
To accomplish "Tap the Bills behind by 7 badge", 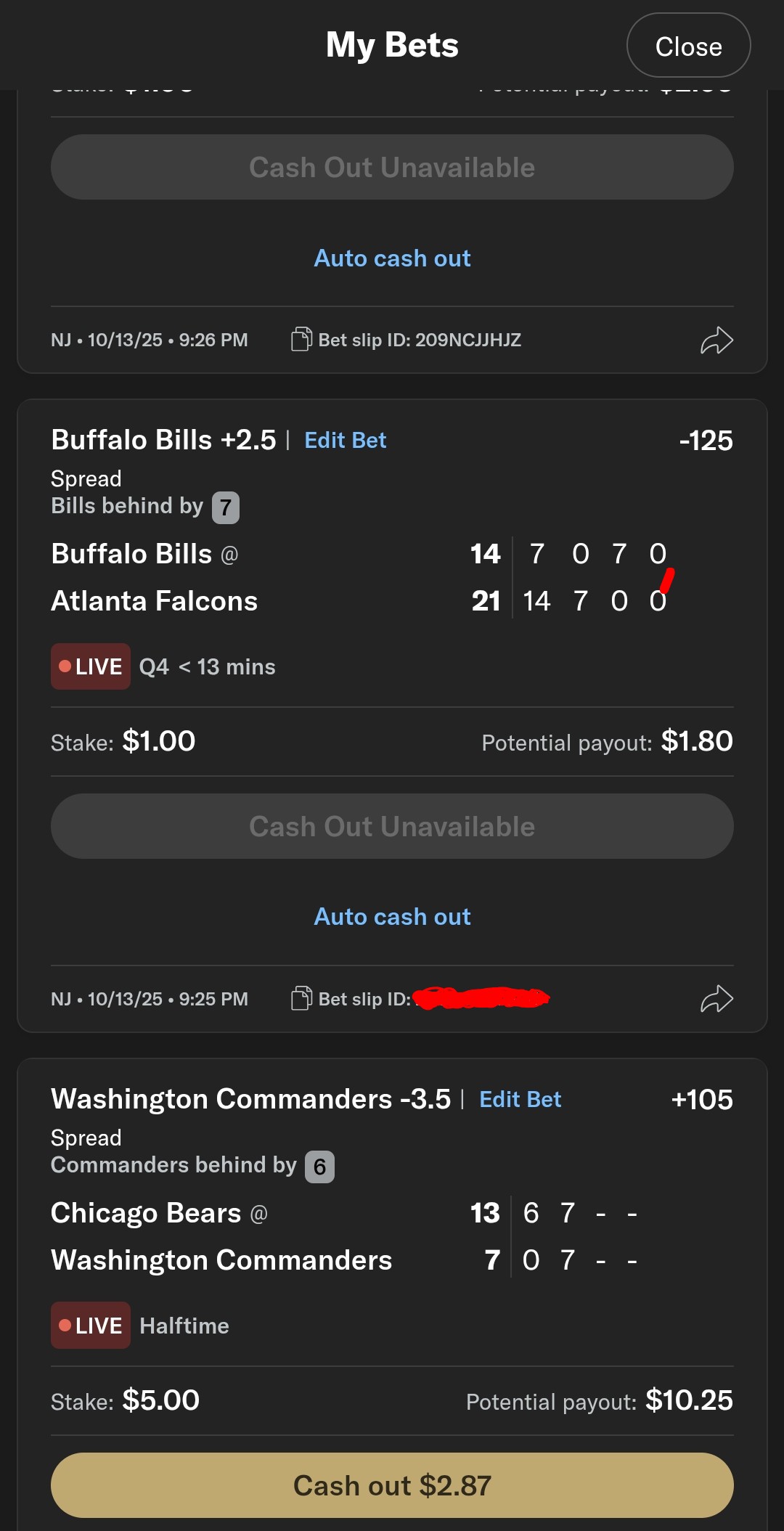I will tap(225, 507).
